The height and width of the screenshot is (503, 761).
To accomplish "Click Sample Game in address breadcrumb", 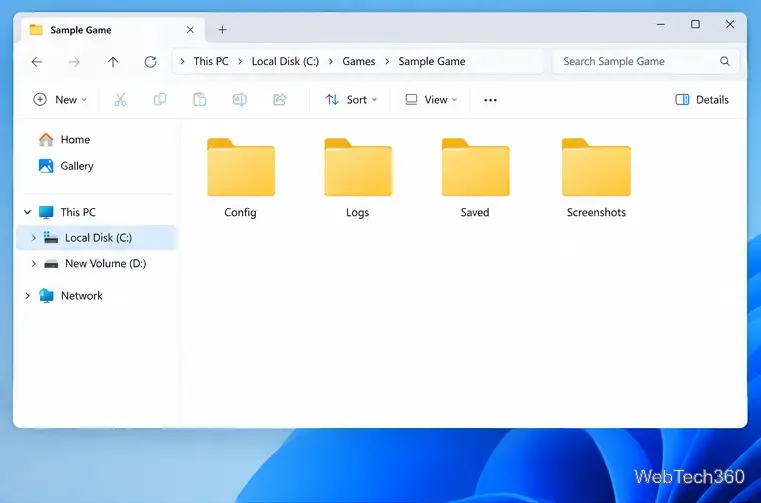I will point(432,62).
